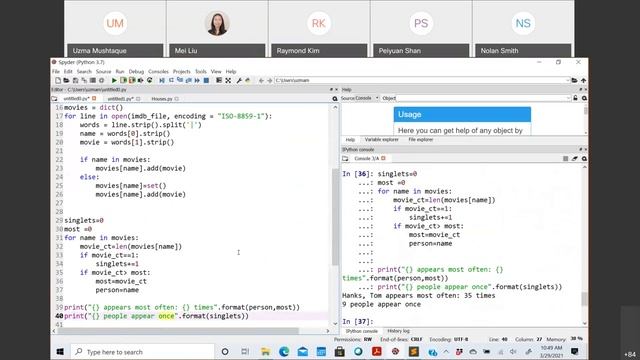Click the In [37] console prompt
This screenshot has height=360, width=640.
point(358,322)
